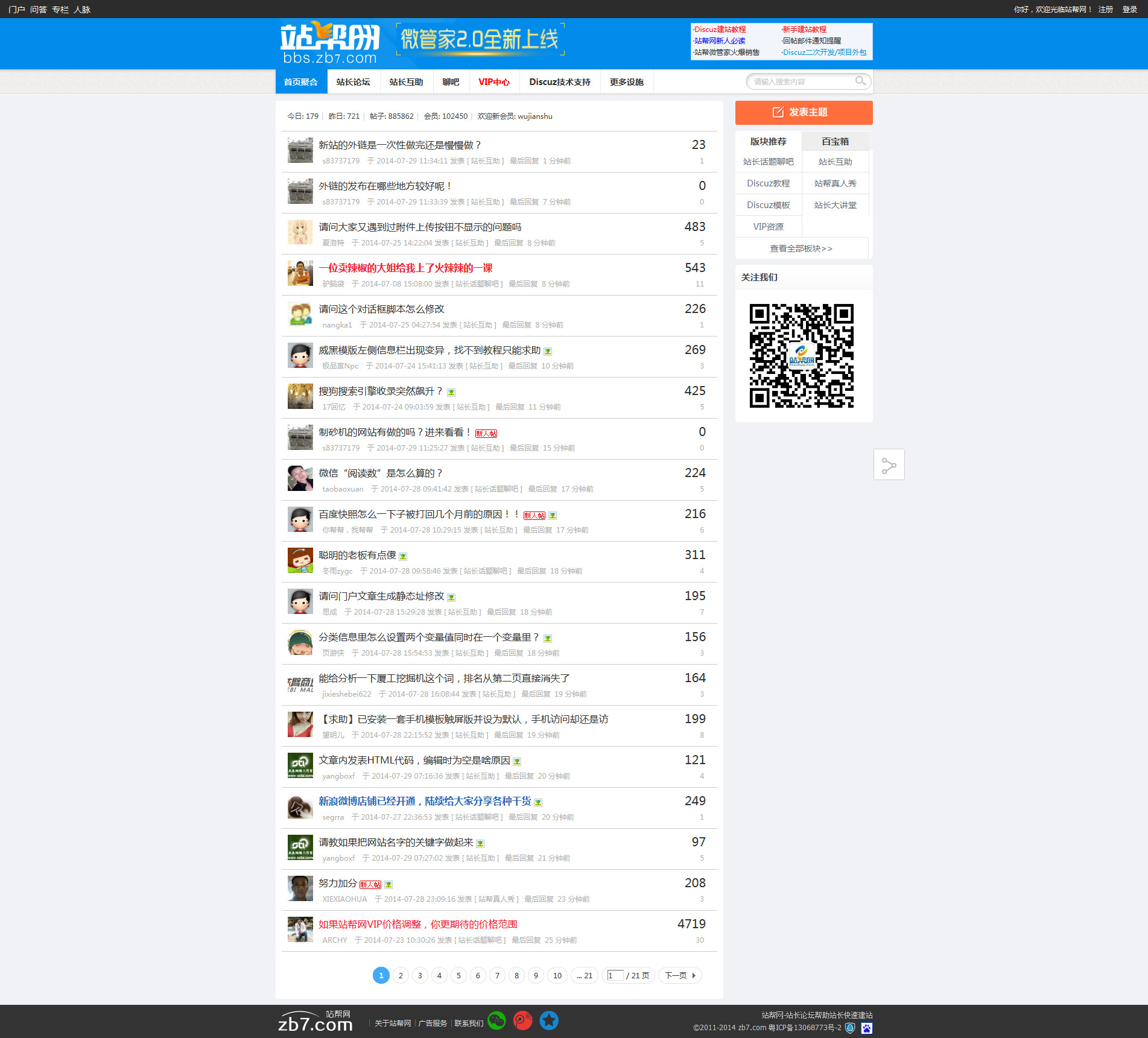This screenshot has width=1148, height=1038.
Task: Open the Discuz模板 board link
Action: (769, 205)
